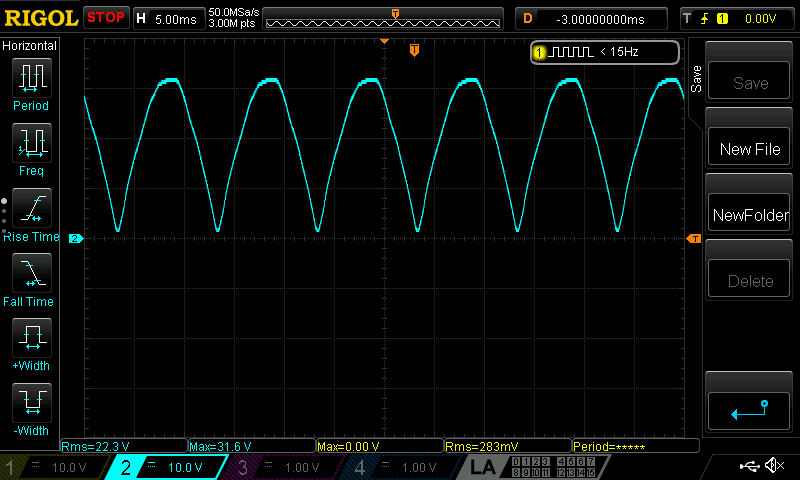Select the Channel 4 tab
Image resolution: width=800 pixels, height=480 pixels.
click(x=399, y=467)
